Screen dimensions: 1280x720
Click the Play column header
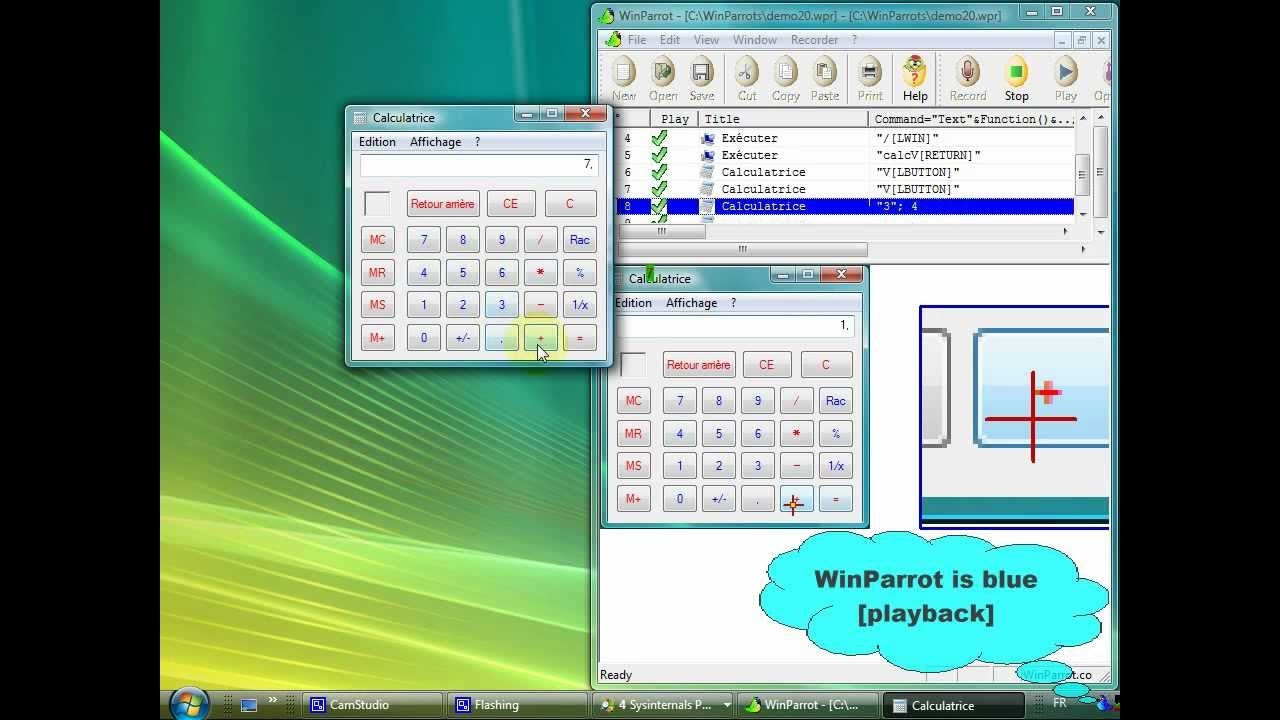click(675, 119)
